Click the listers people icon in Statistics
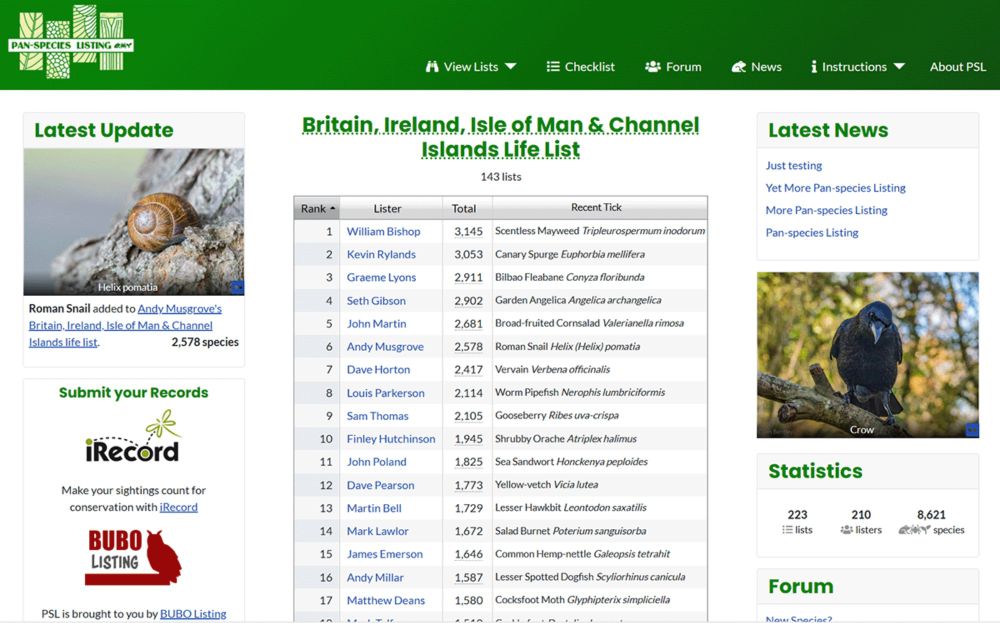1000x623 pixels. [x=846, y=530]
